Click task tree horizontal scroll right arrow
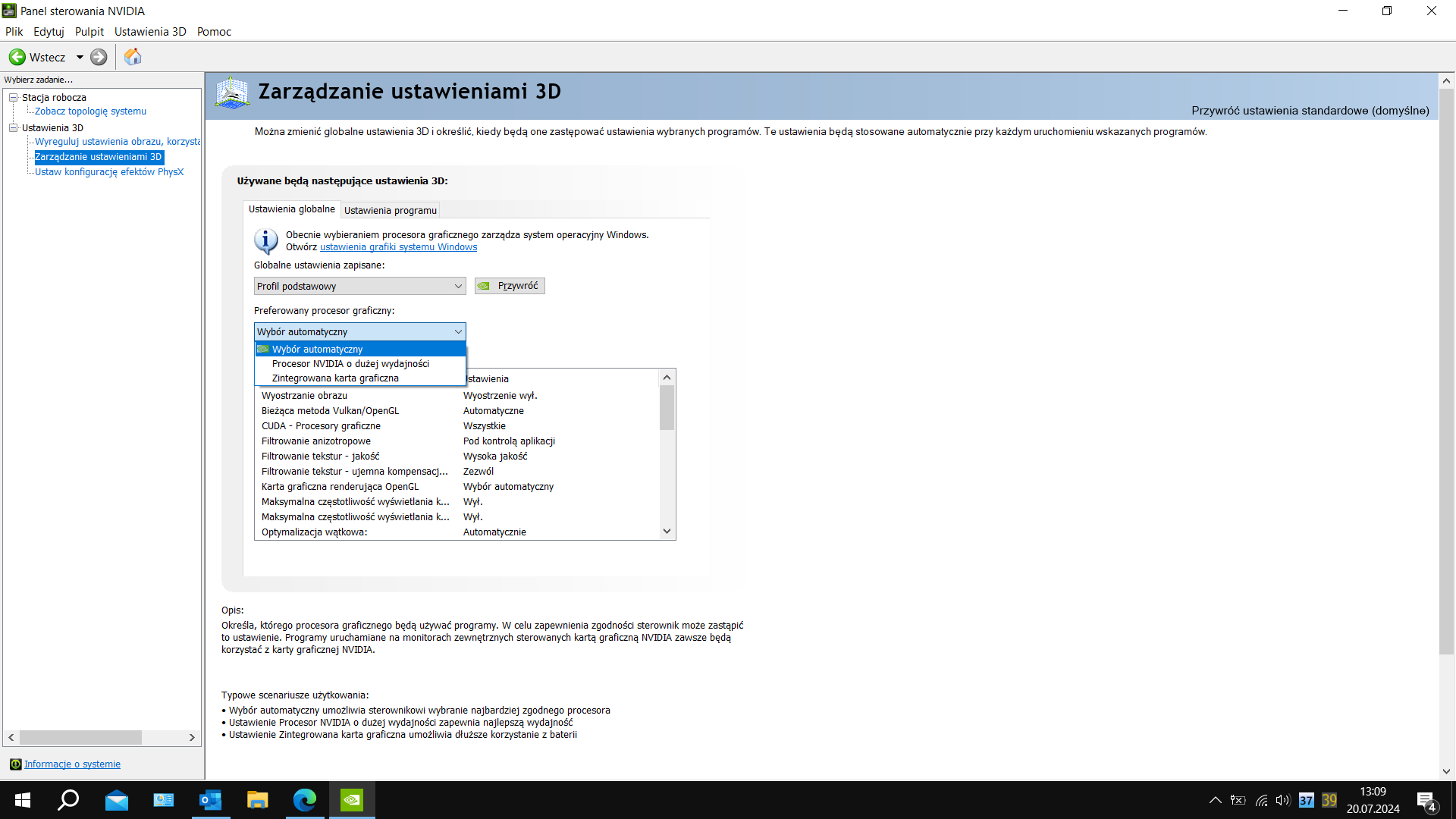Screen dimensions: 1456x819 click(192, 738)
